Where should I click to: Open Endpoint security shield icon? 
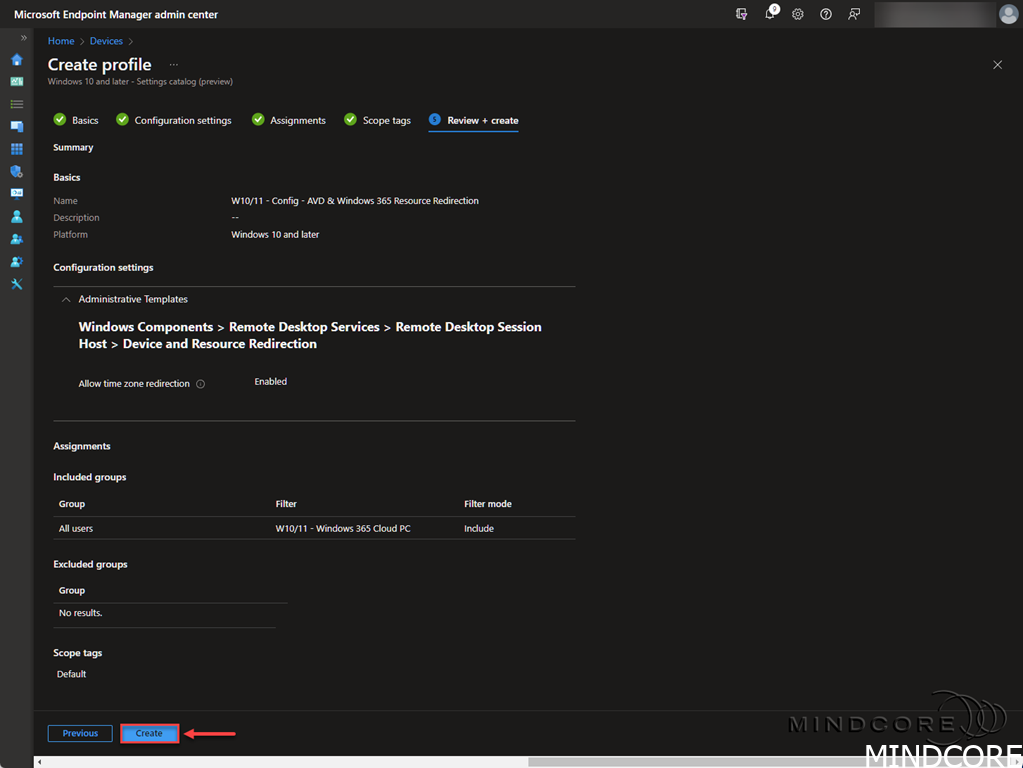coord(17,171)
